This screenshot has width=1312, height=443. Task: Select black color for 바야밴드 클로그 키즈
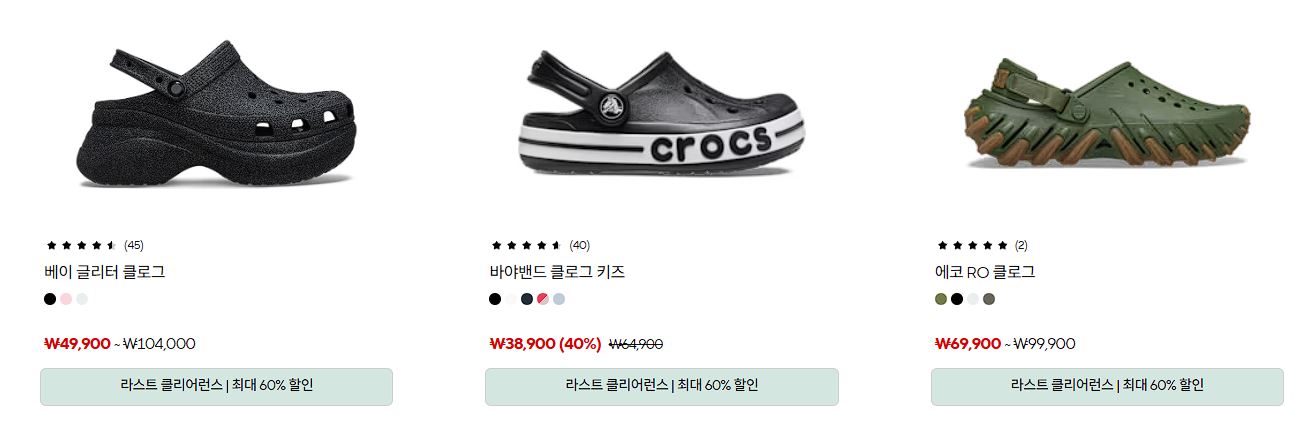pyautogui.click(x=495, y=299)
